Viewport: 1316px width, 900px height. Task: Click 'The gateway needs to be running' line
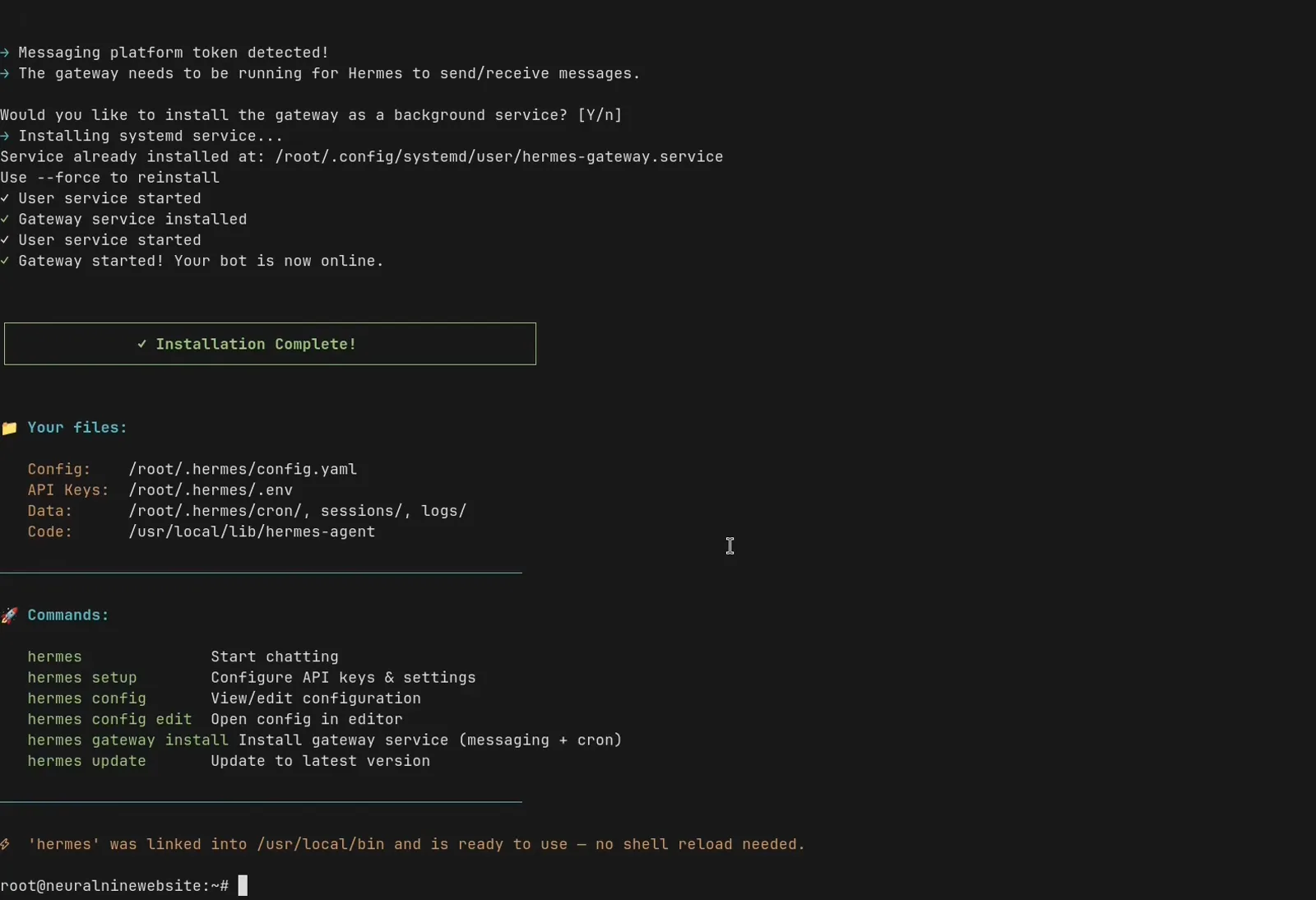pos(321,74)
